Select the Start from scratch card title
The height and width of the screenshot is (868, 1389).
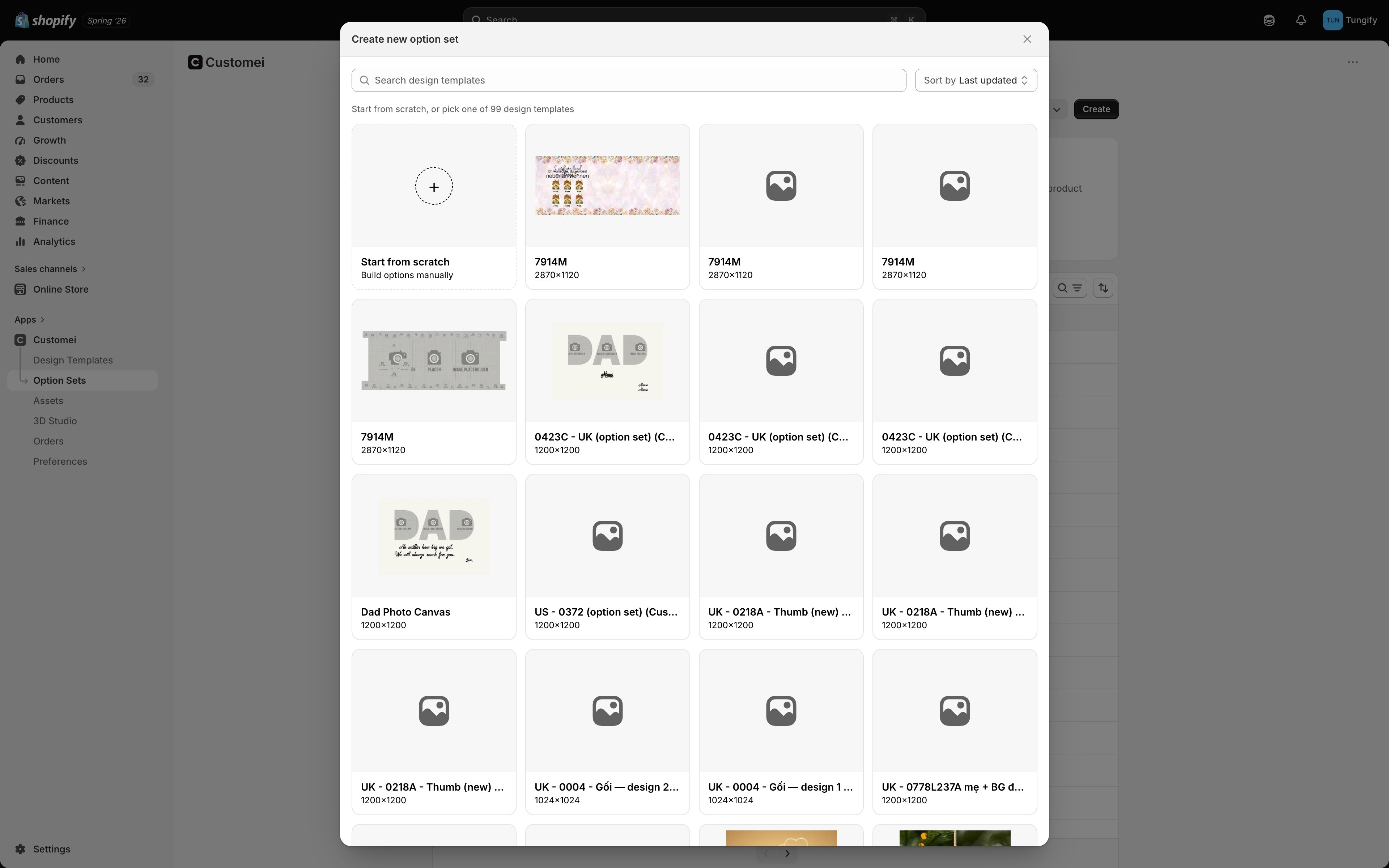pos(405,262)
